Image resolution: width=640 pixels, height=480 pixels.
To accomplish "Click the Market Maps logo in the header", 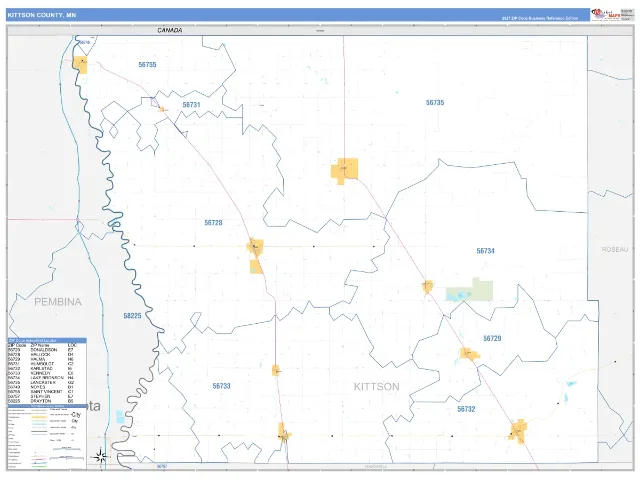I will 606,14.
